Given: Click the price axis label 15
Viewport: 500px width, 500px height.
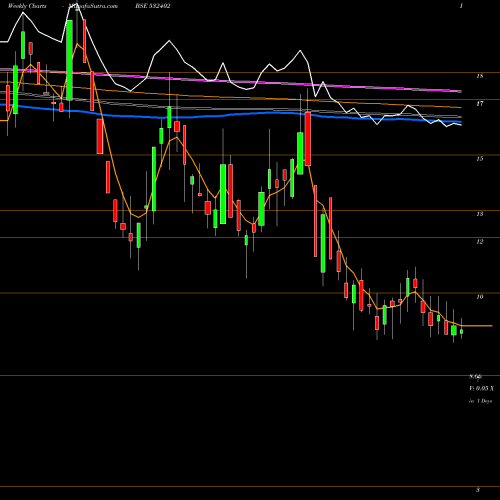Looking at the screenshot, I should (480, 159).
